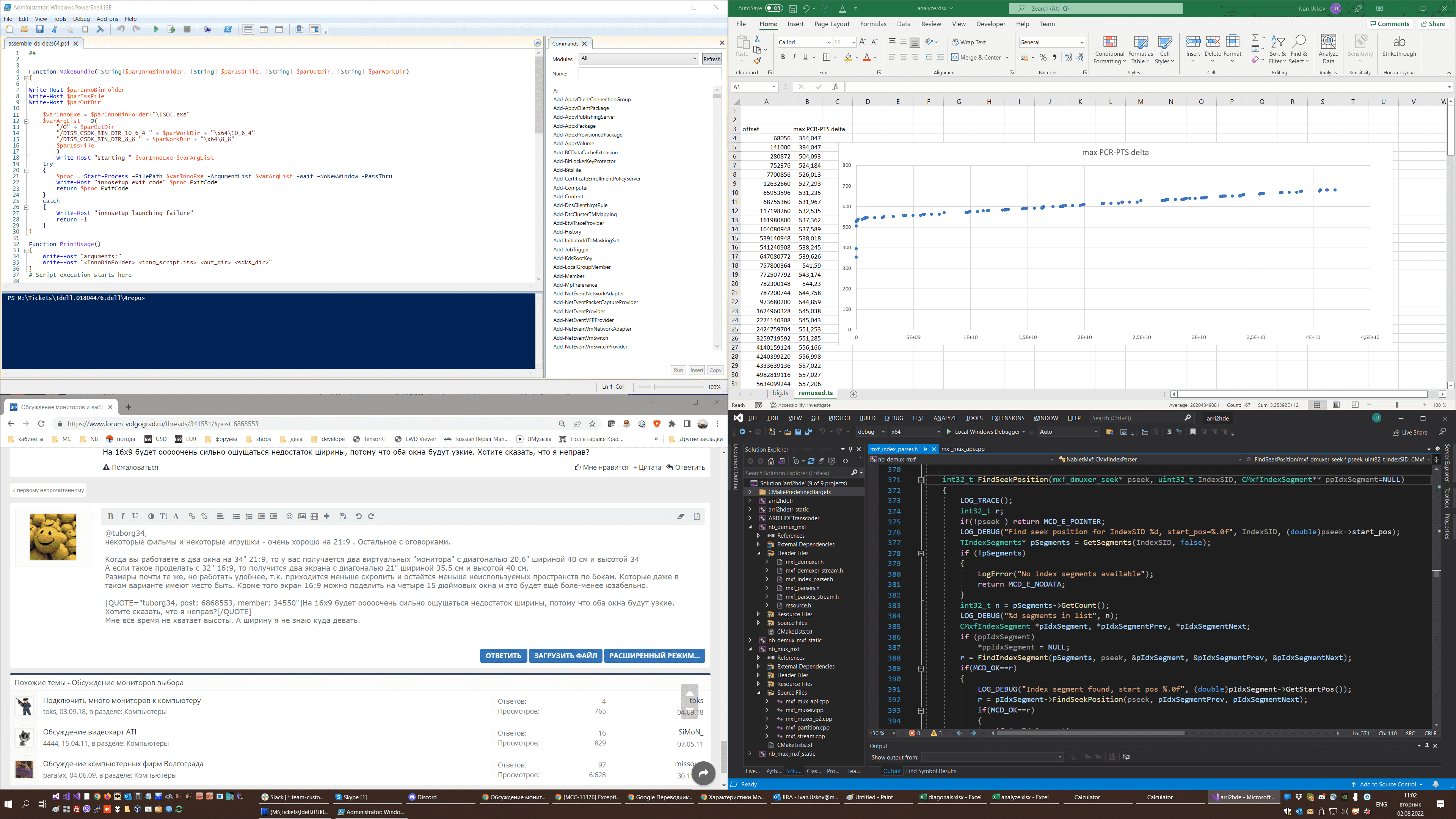Image resolution: width=1456 pixels, height=819 pixels.
Task: Click Bold icon in forum reply editor
Action: [110, 516]
